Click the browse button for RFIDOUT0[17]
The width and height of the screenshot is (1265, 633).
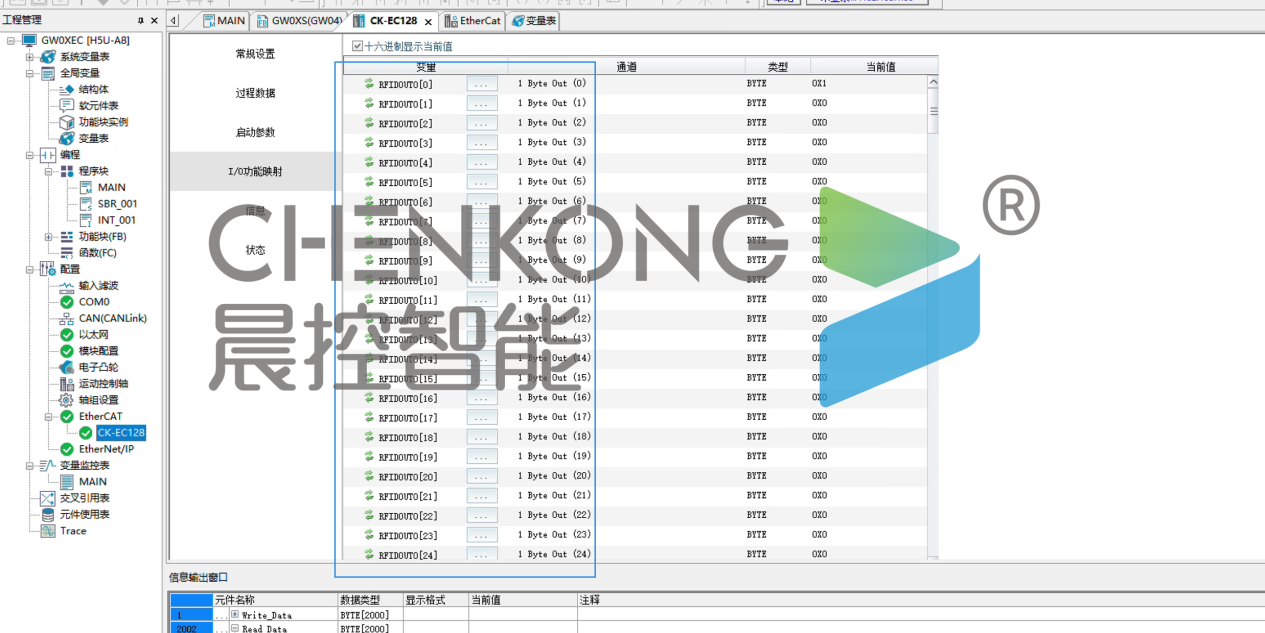(x=482, y=418)
